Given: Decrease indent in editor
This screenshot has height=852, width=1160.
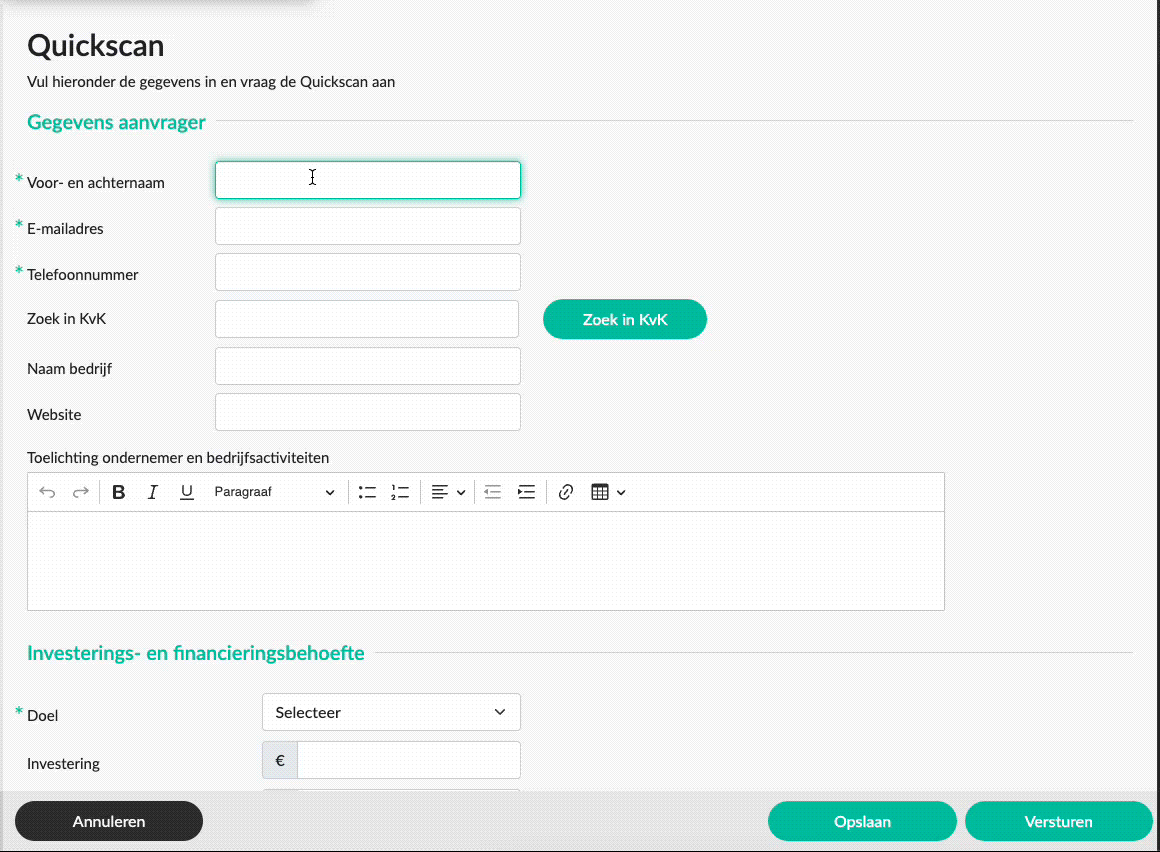Looking at the screenshot, I should click(492, 492).
